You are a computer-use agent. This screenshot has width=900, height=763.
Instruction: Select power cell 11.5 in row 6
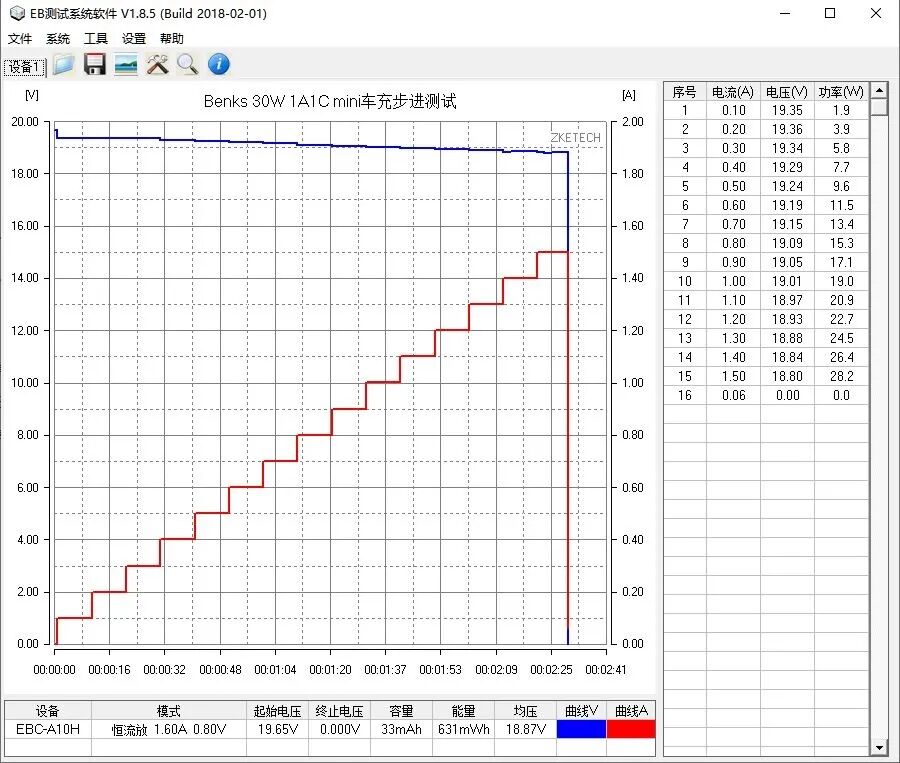841,205
